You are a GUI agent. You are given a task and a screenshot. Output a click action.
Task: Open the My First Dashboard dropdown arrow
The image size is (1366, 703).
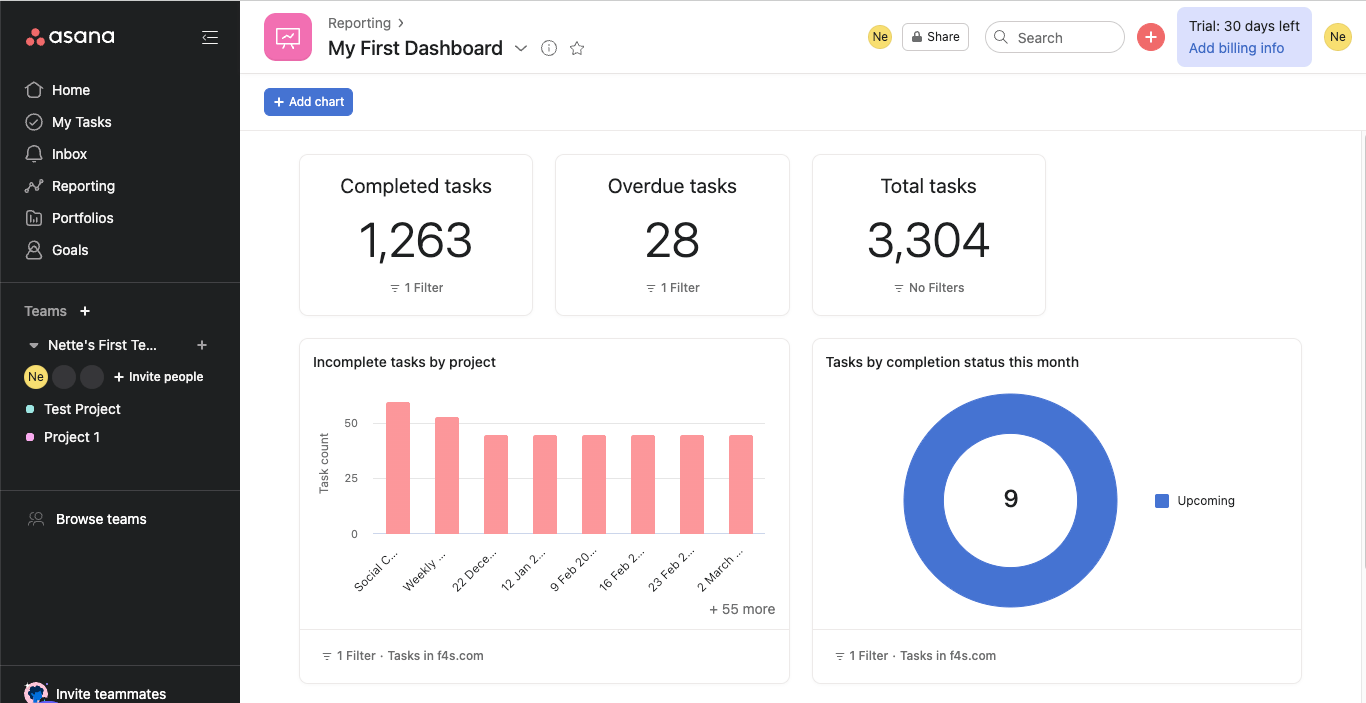[521, 48]
